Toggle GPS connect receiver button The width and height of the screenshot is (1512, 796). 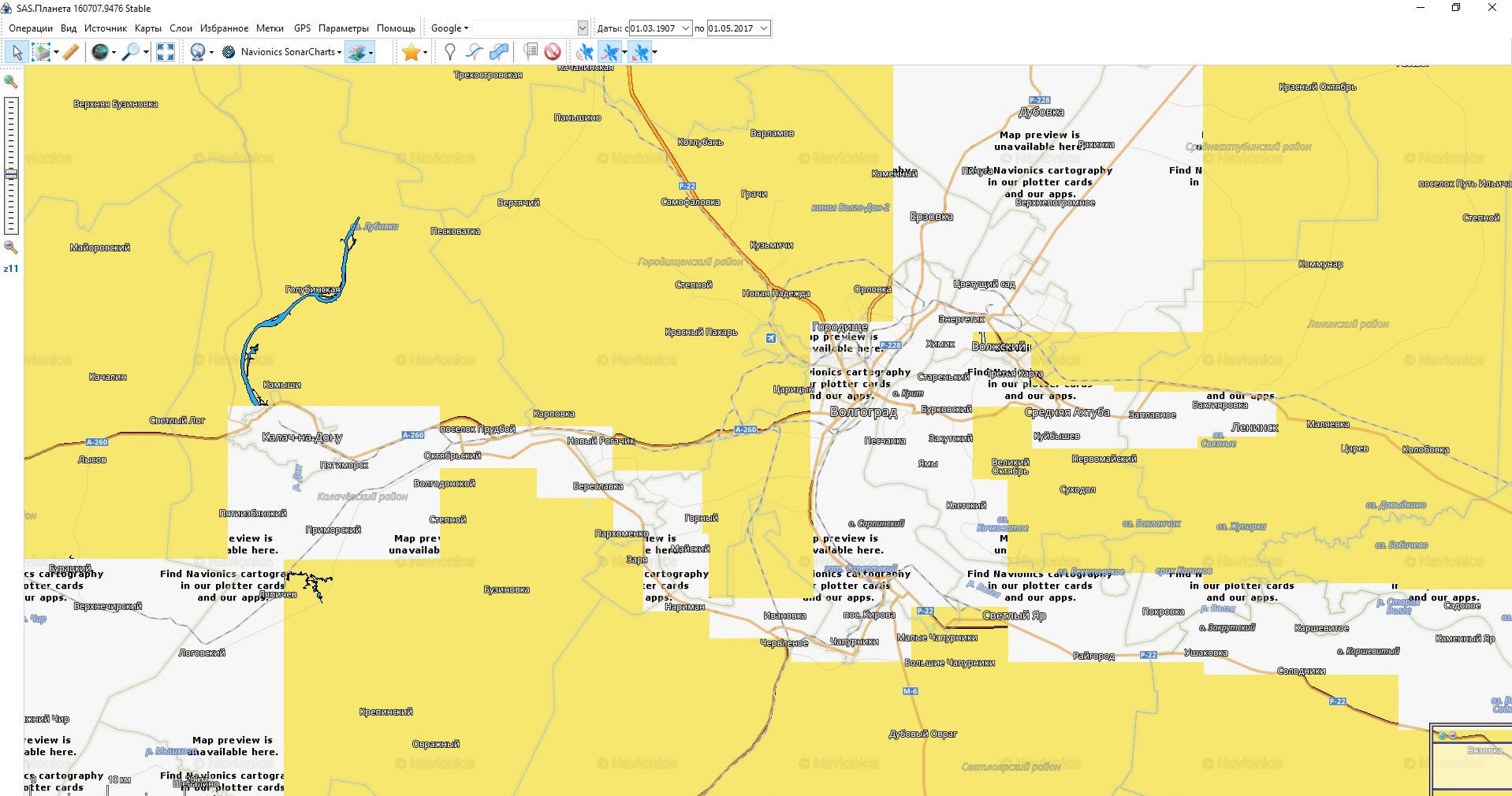pyautogui.click(x=585, y=52)
